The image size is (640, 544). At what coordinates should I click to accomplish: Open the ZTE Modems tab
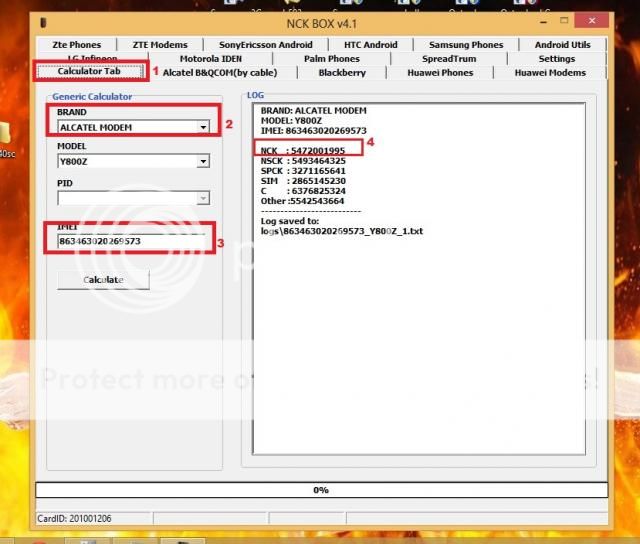click(x=158, y=45)
